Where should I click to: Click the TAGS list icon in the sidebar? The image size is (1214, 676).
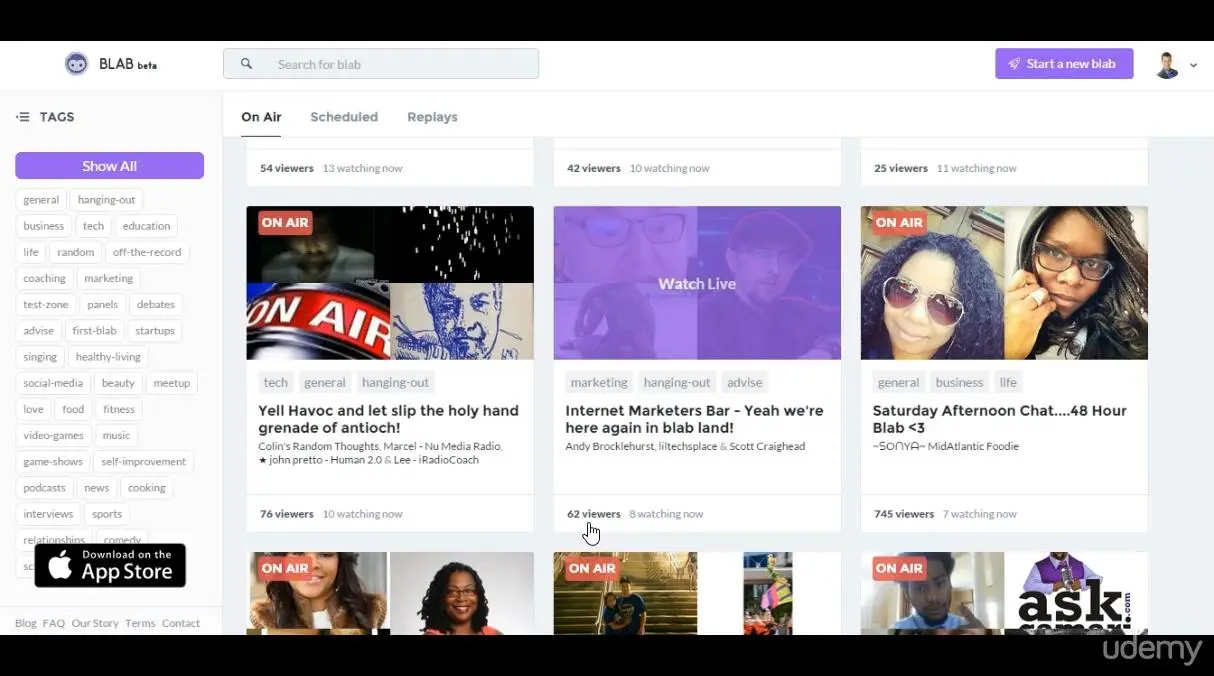[x=23, y=117]
